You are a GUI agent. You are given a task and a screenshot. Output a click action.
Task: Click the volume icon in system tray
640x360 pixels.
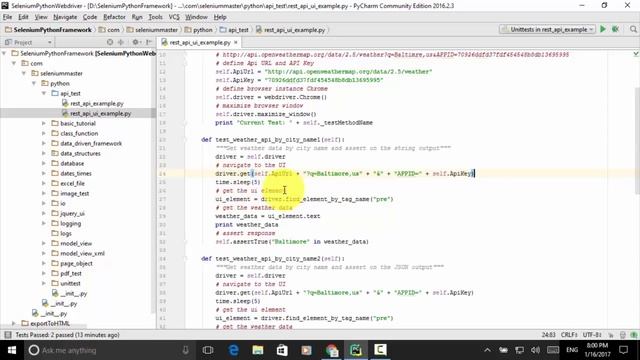coord(536,350)
